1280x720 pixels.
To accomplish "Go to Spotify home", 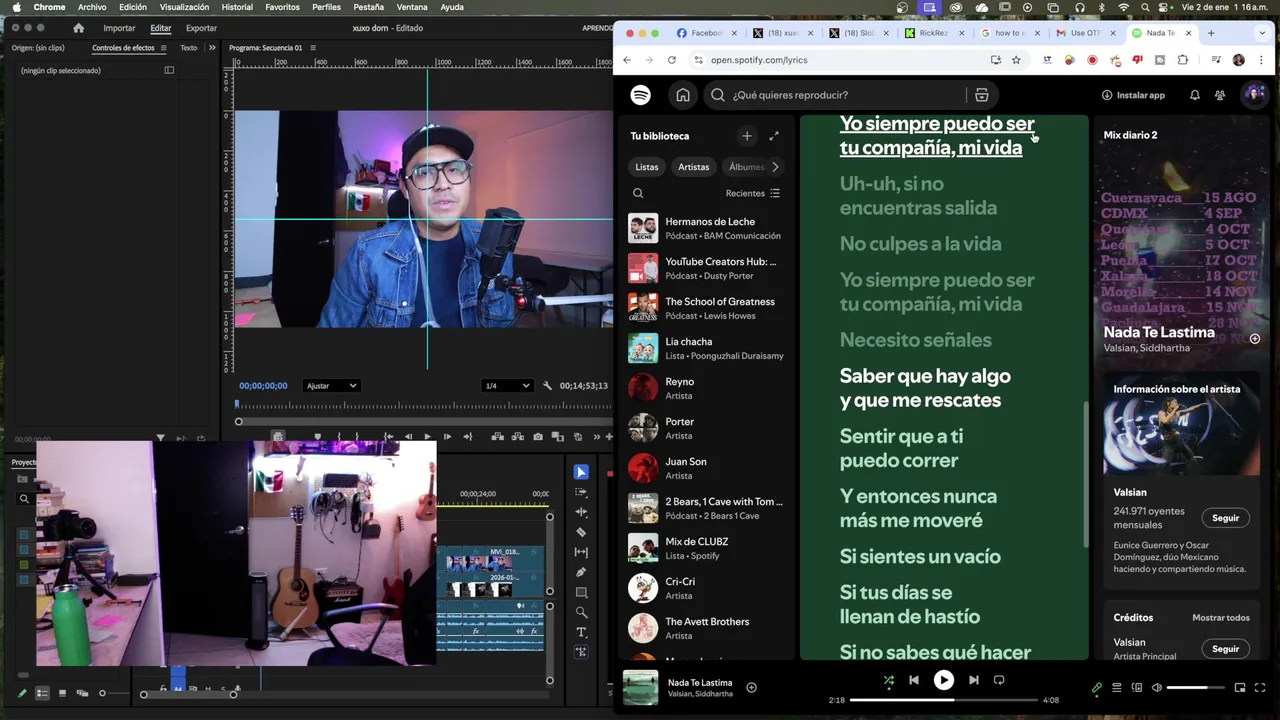I will pos(683,95).
